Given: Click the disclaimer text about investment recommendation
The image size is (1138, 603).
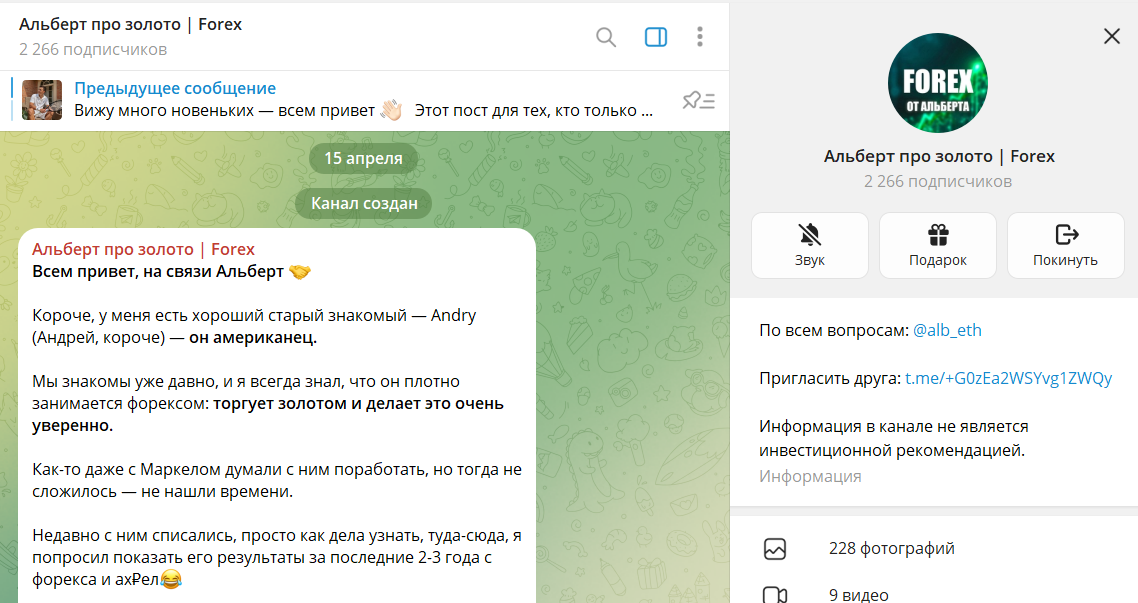Looking at the screenshot, I should click(893, 438).
